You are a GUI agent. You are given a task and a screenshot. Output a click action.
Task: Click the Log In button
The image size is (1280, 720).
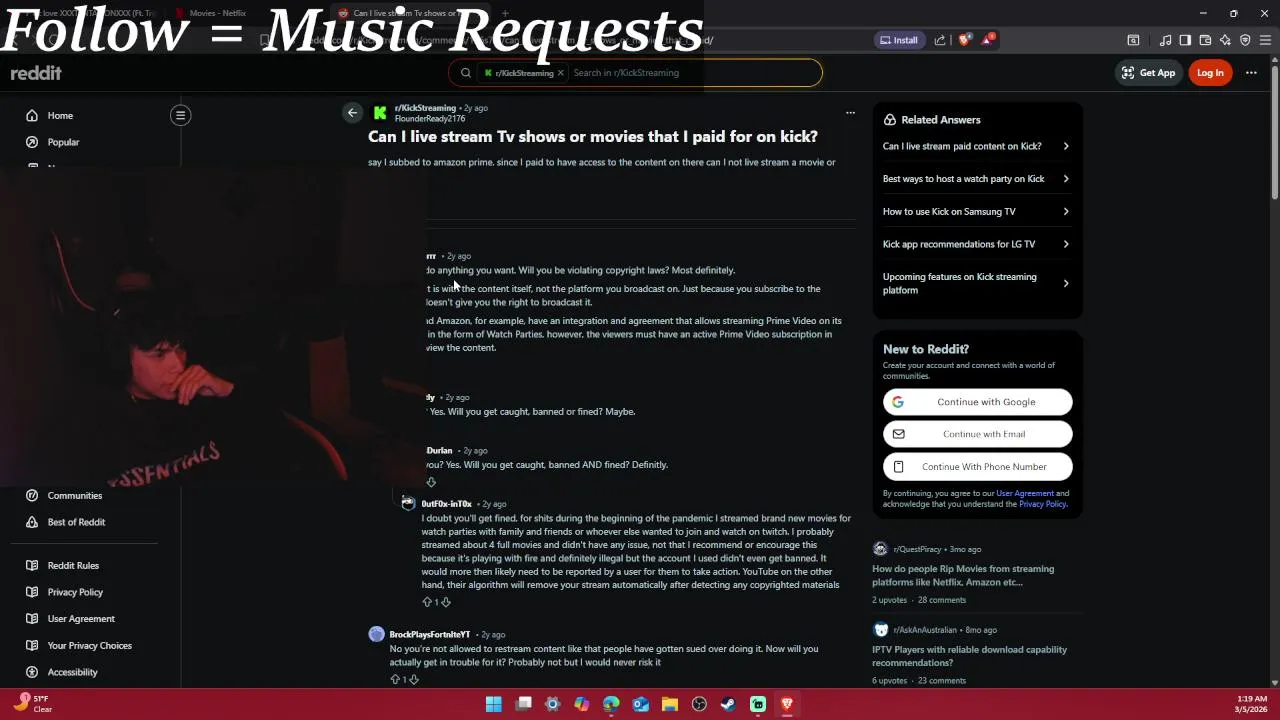(x=1210, y=72)
